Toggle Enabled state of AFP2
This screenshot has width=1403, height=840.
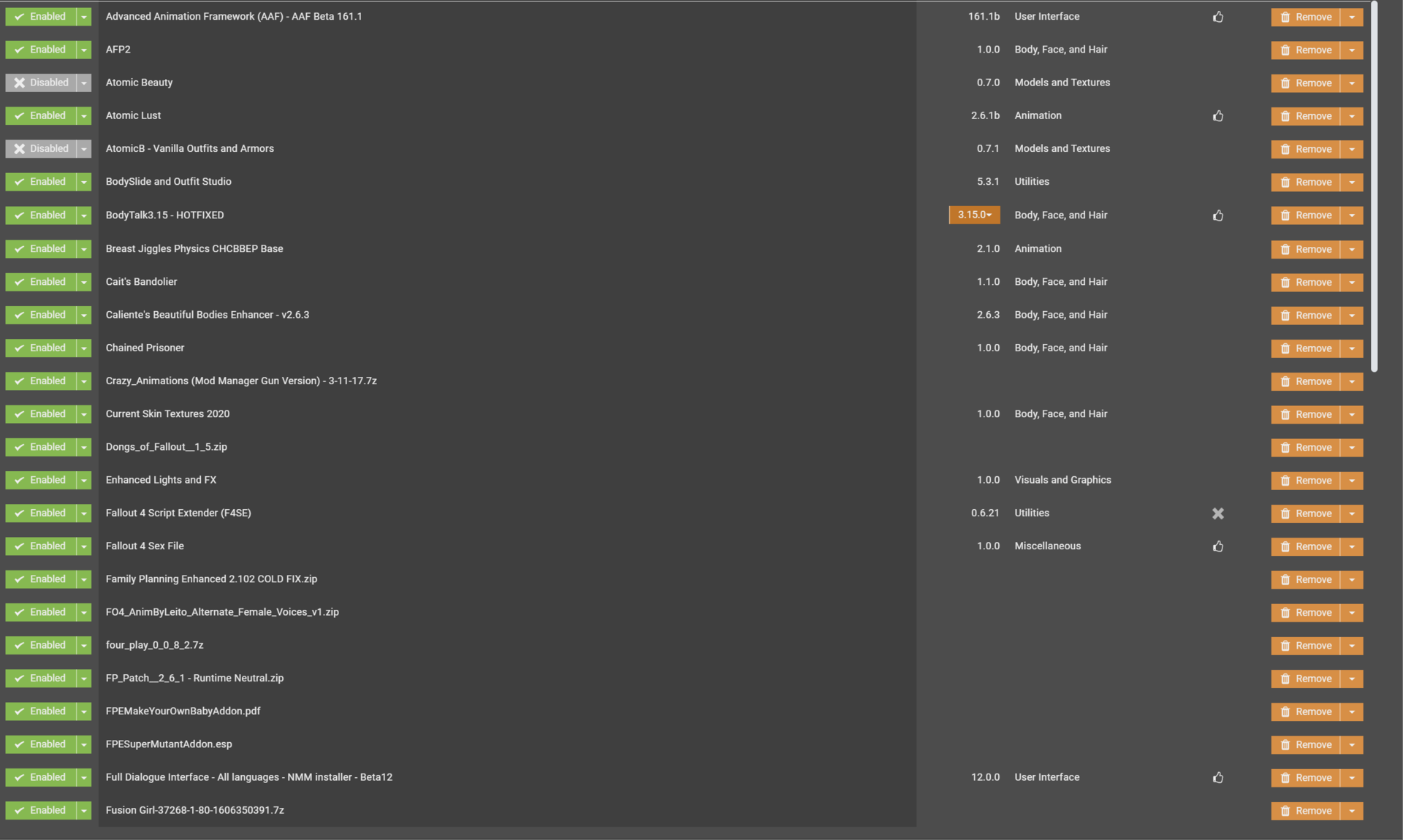point(40,50)
